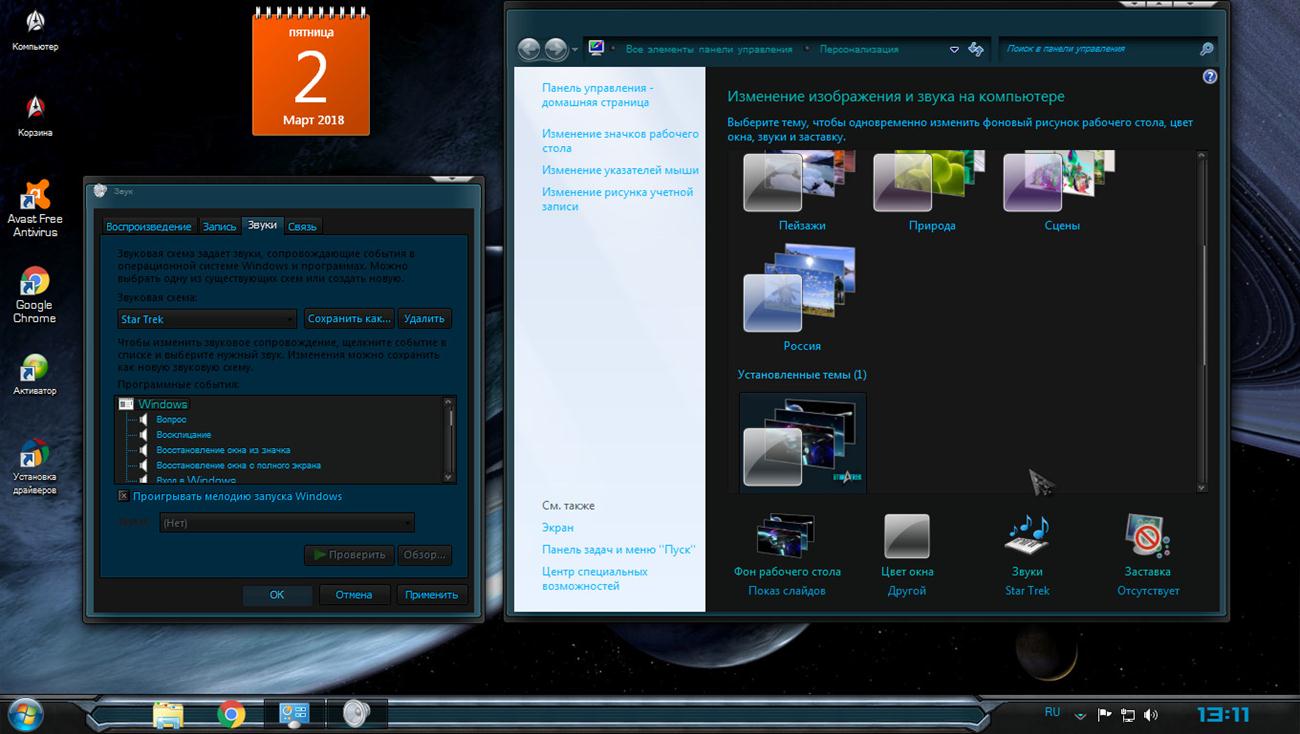Refresh the control panel address bar
The height and width of the screenshot is (734, 1300).
(x=976, y=49)
